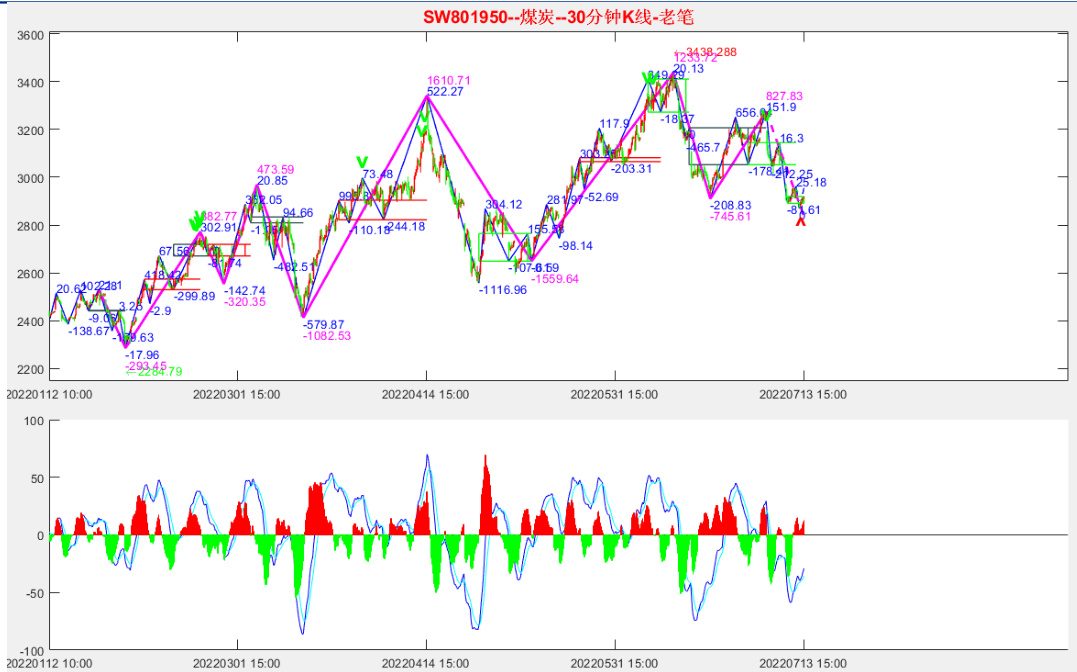This screenshot has width=1077, height=672.
Task: Select the magenta -745.61 label
Action: coord(730,216)
